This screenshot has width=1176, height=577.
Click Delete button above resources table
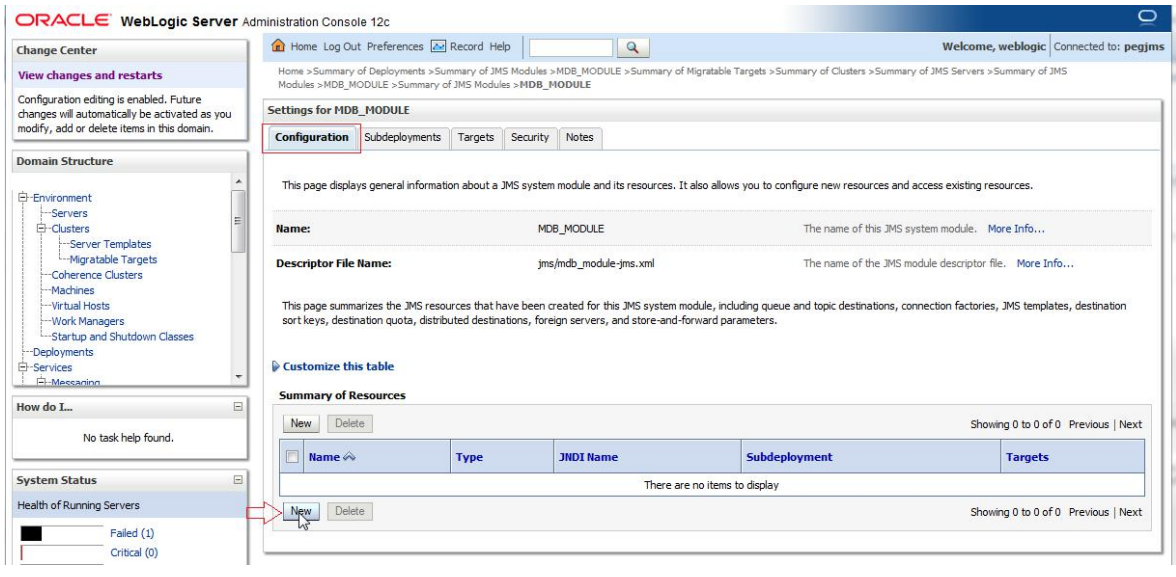tap(350, 424)
